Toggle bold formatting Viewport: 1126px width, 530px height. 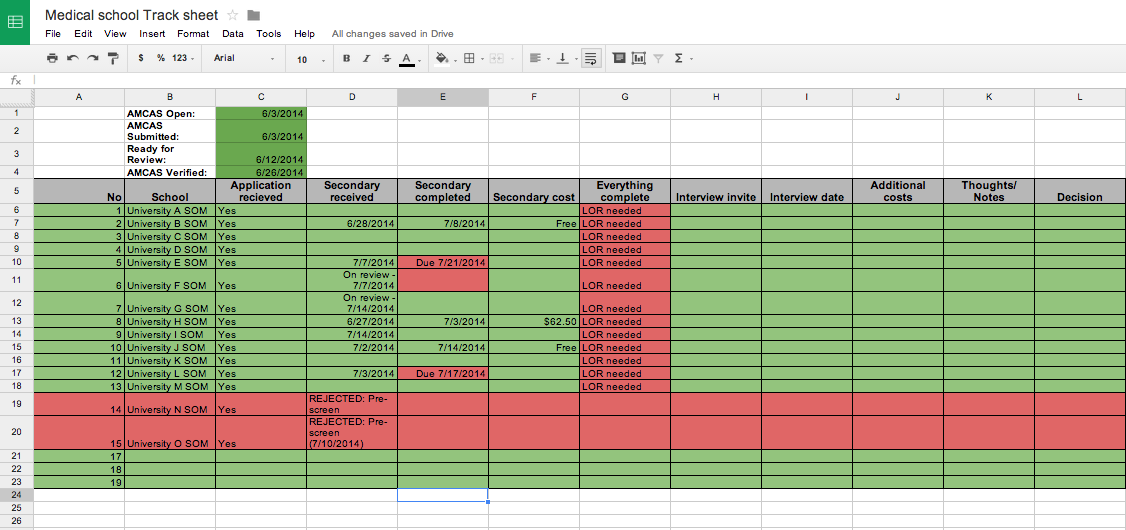coord(346,59)
